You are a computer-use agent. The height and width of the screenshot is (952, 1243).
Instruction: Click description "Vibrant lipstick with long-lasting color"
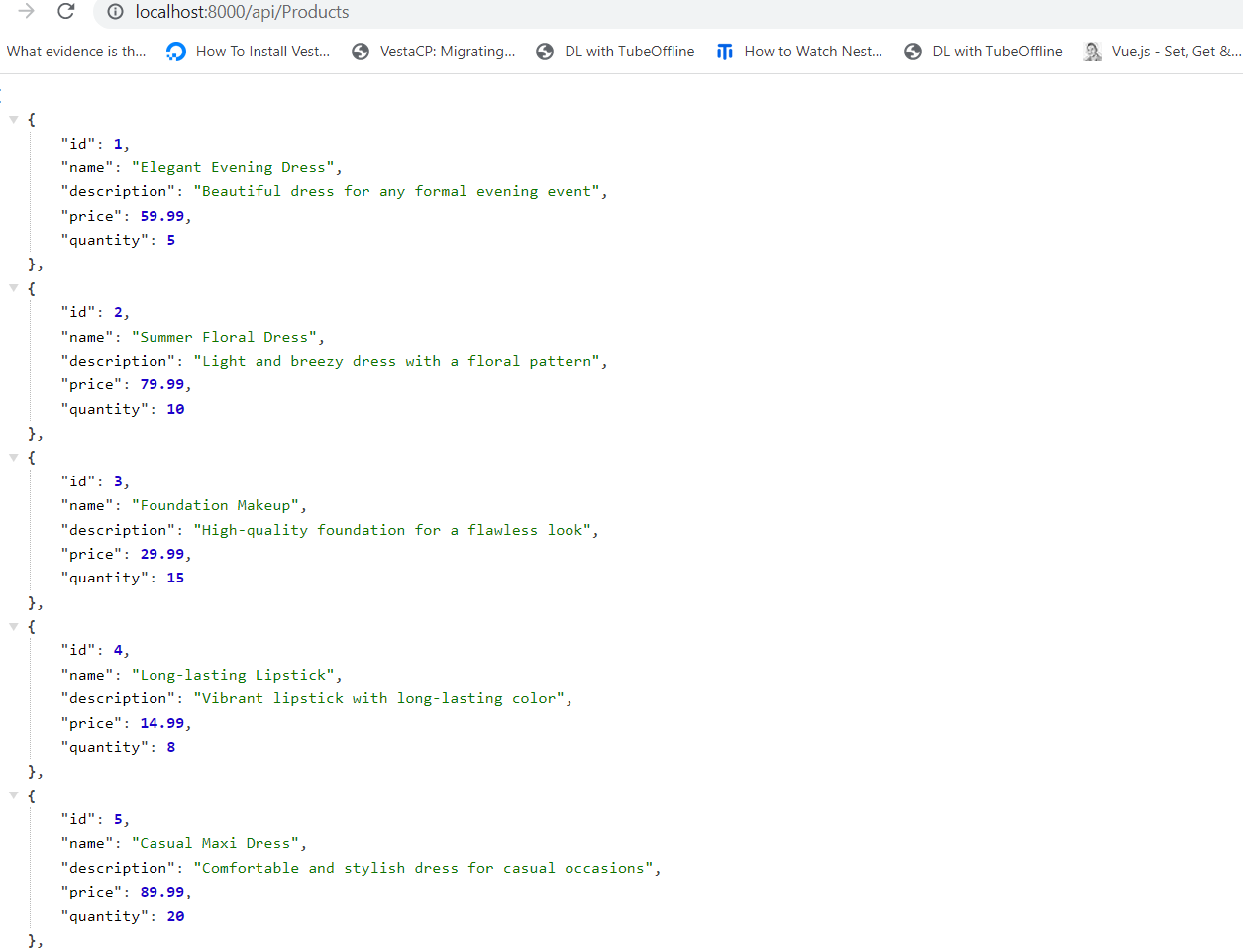(378, 698)
